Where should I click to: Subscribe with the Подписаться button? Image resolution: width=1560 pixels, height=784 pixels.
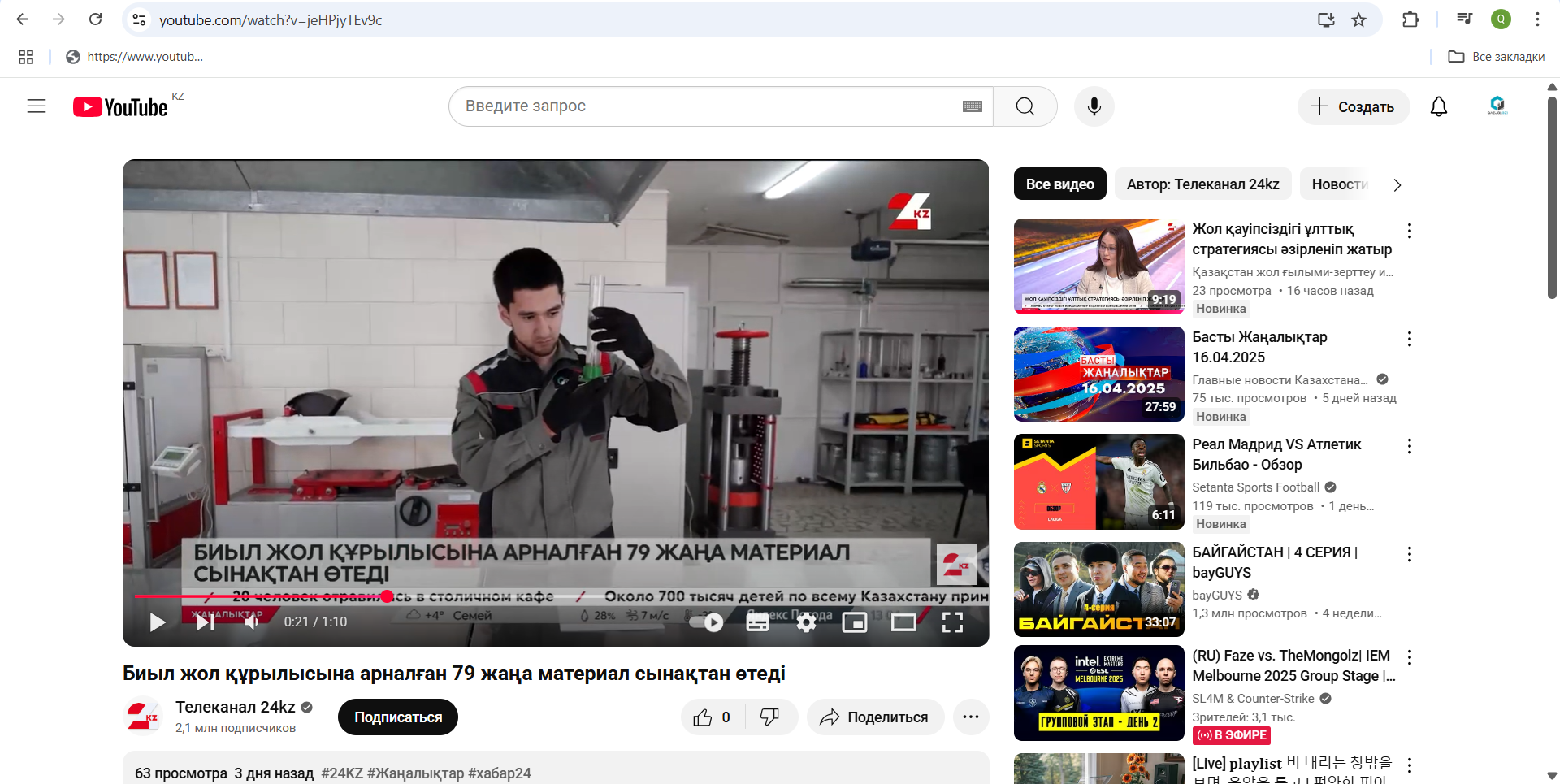pyautogui.click(x=398, y=717)
